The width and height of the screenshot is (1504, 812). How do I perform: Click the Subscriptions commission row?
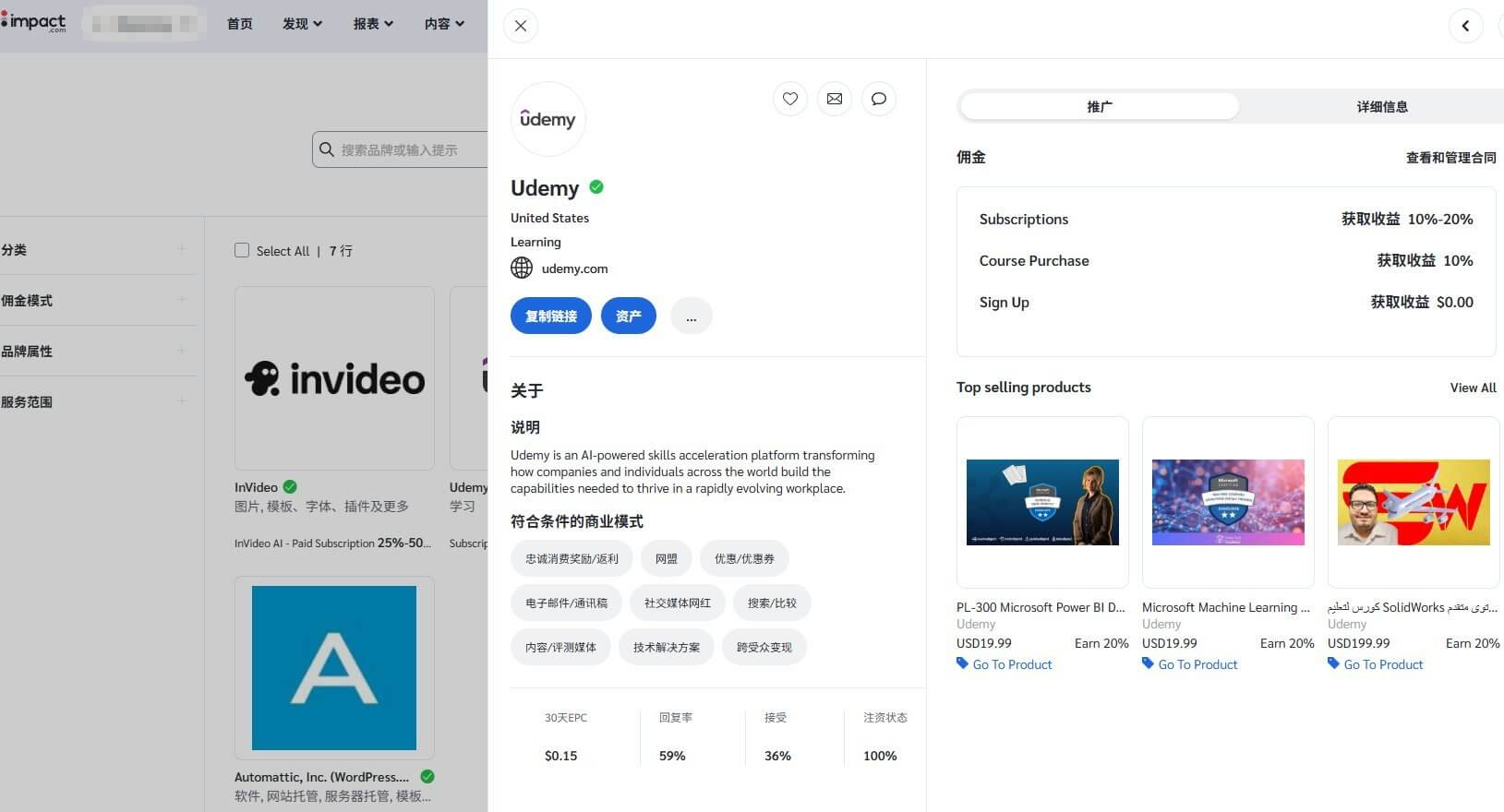tap(1226, 219)
